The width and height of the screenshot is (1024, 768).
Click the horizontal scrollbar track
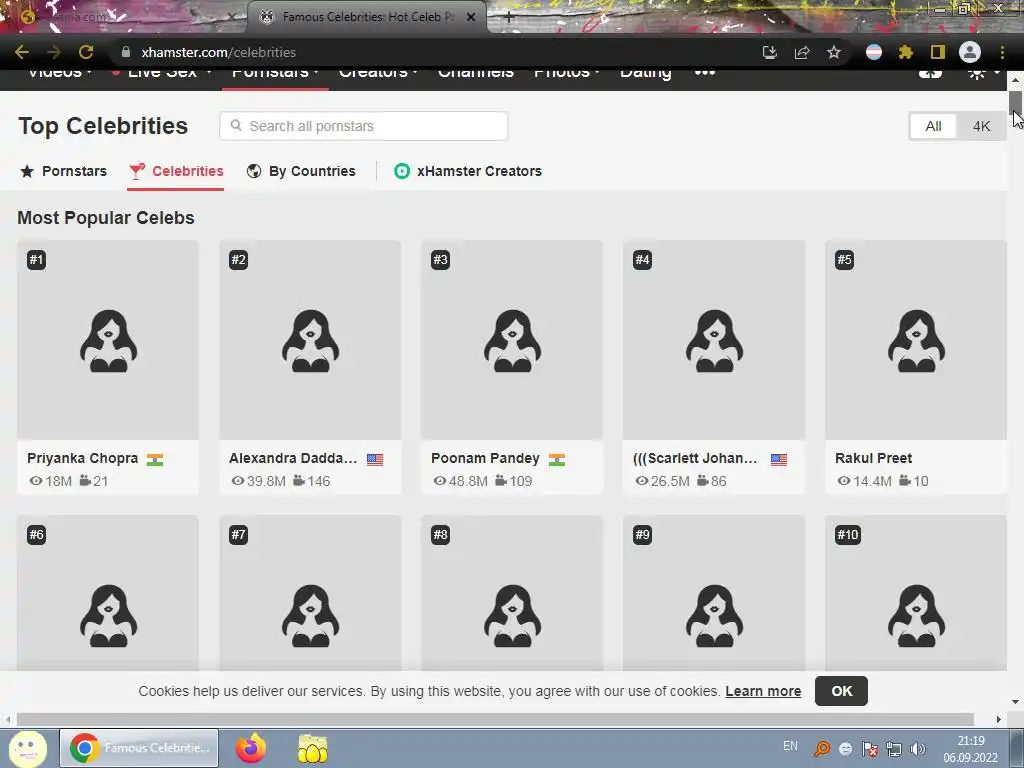click(x=495, y=720)
